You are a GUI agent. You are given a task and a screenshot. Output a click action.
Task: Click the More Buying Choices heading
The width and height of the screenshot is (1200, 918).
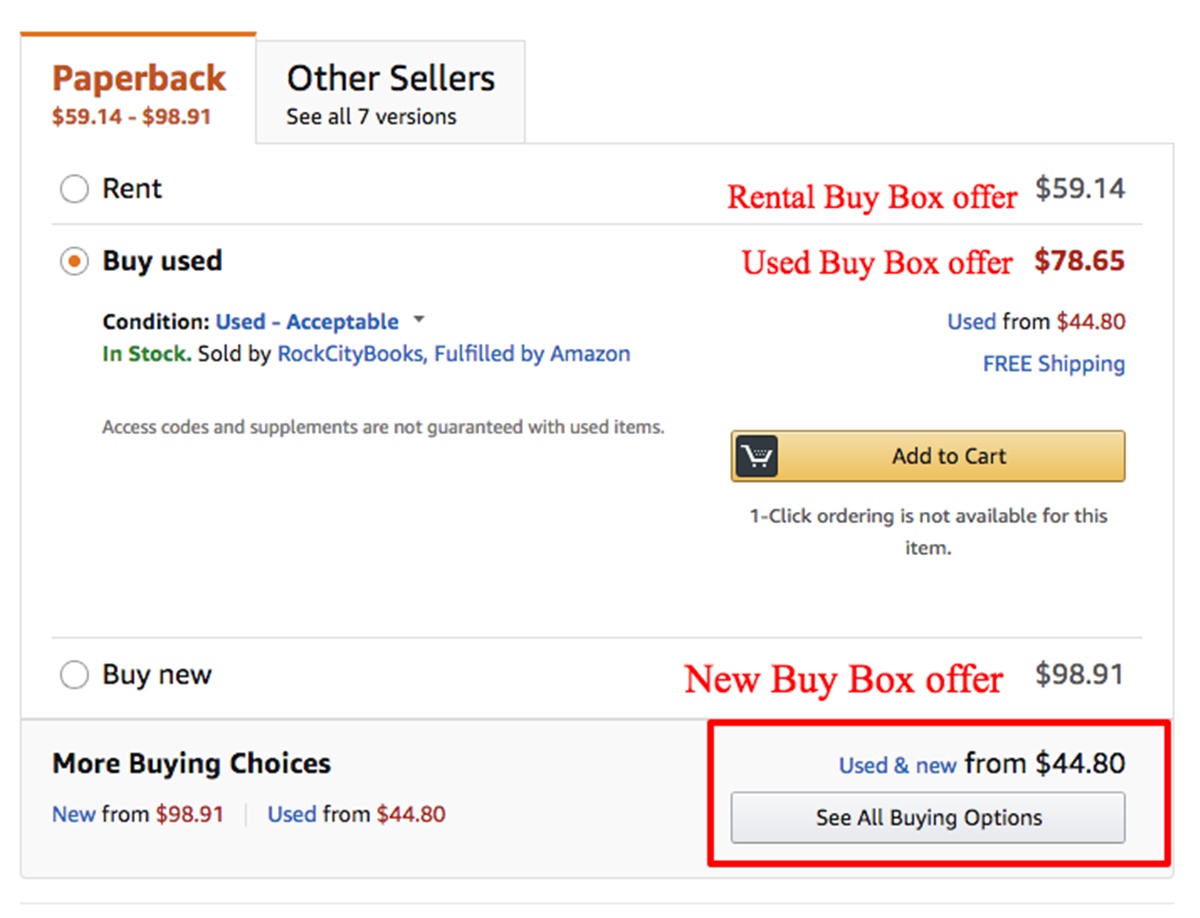191,764
